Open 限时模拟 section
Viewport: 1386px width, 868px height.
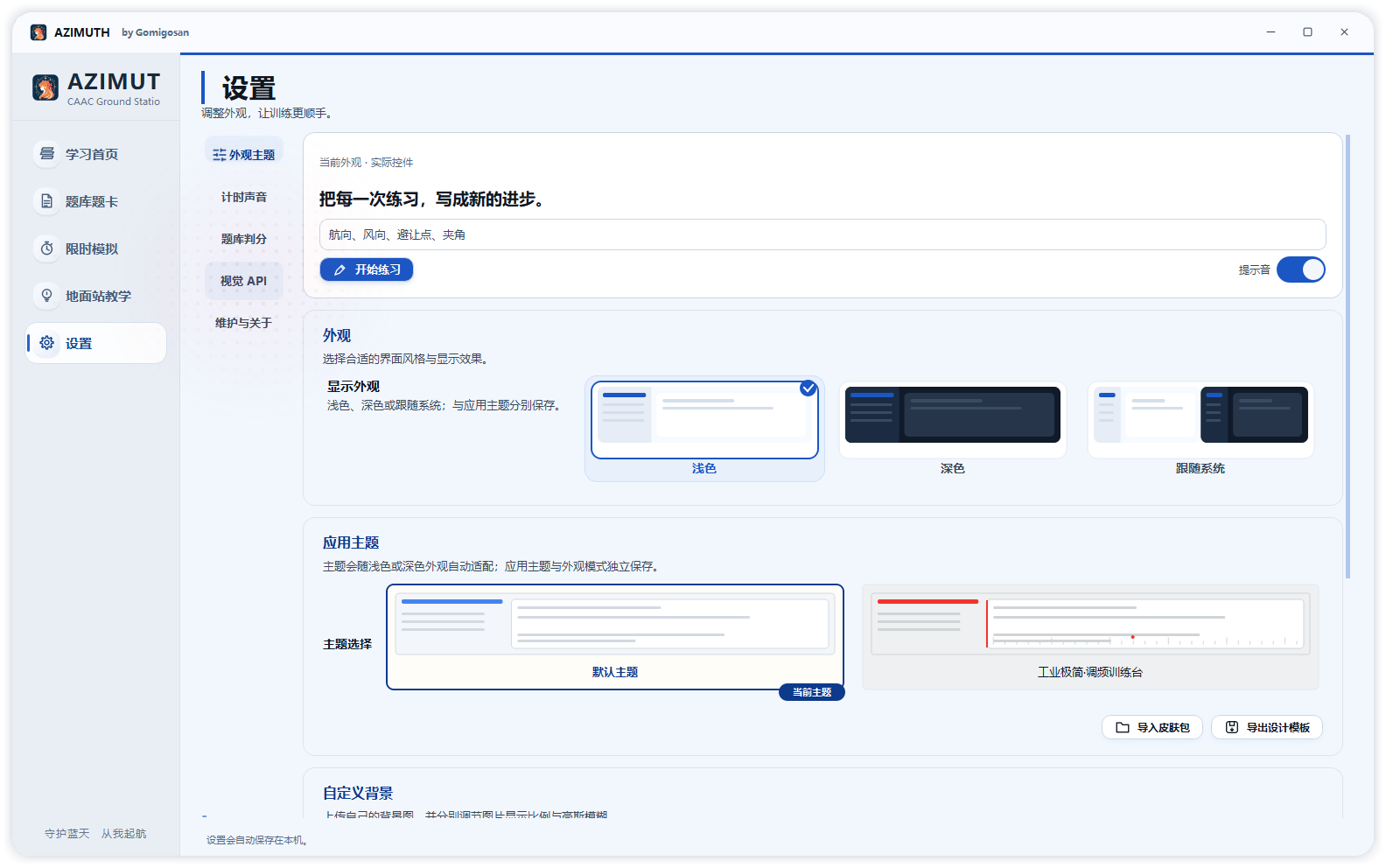click(x=95, y=248)
